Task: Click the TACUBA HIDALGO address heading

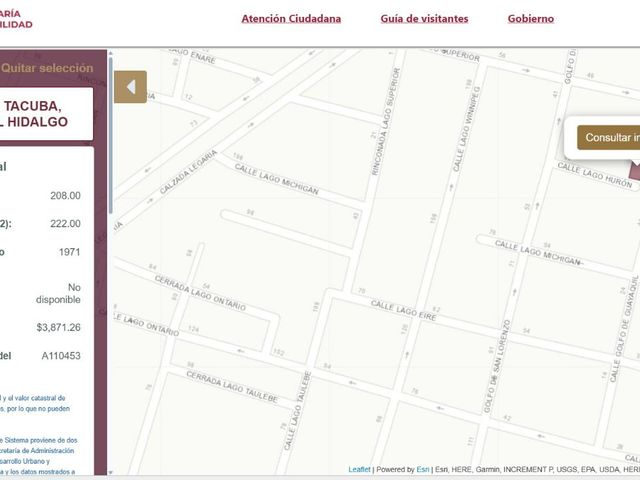Action: pos(34,114)
